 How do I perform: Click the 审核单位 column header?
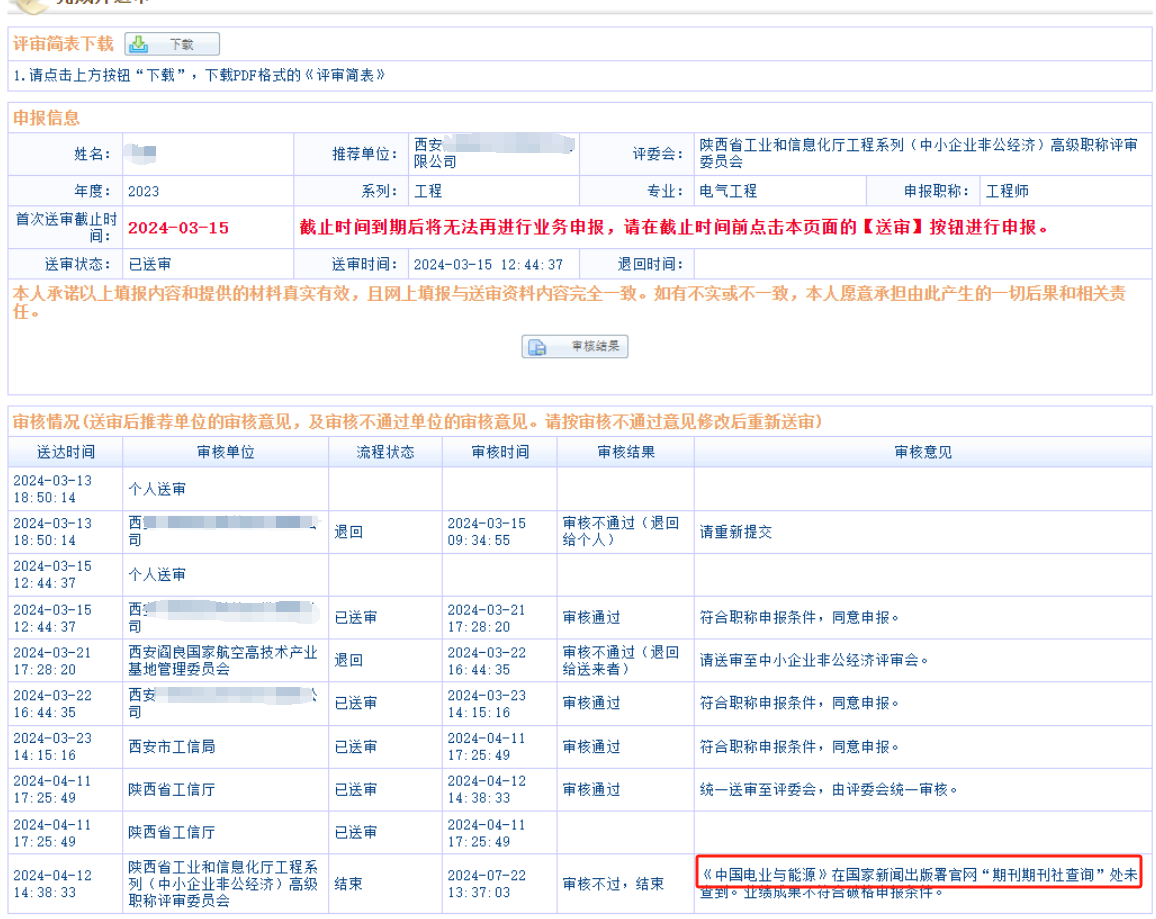[225, 452]
